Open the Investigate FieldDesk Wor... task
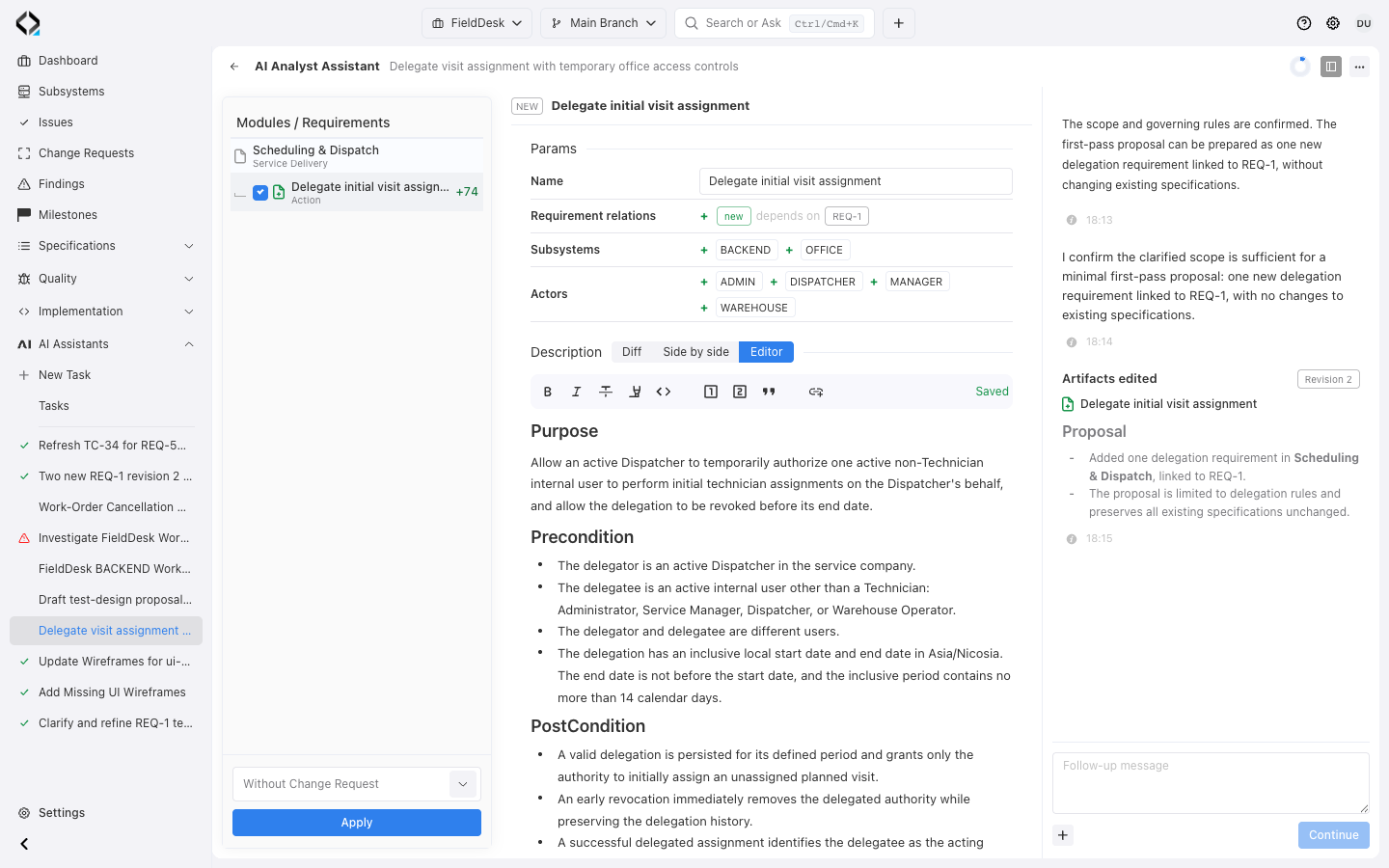Screen dimensions: 1389x868 [x=106, y=538]
